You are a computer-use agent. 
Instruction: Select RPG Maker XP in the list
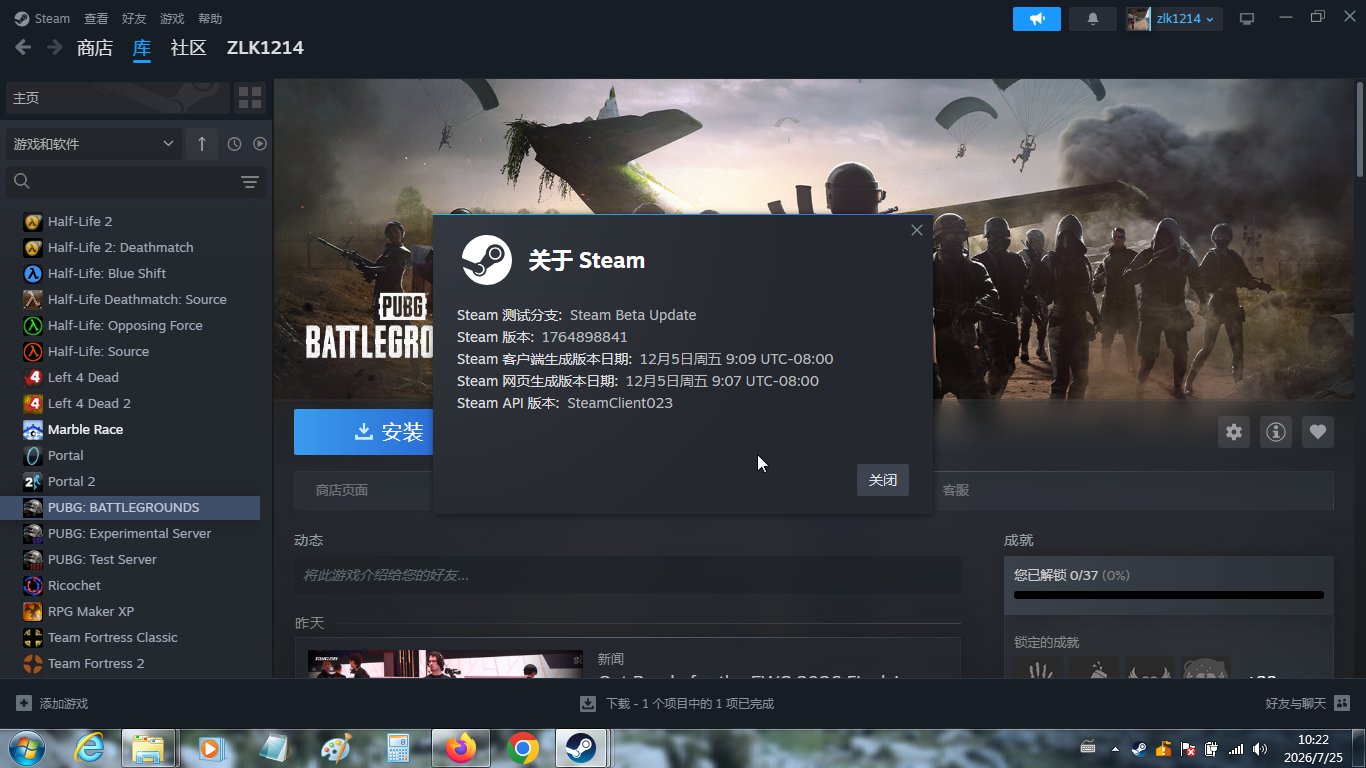pos(132,611)
